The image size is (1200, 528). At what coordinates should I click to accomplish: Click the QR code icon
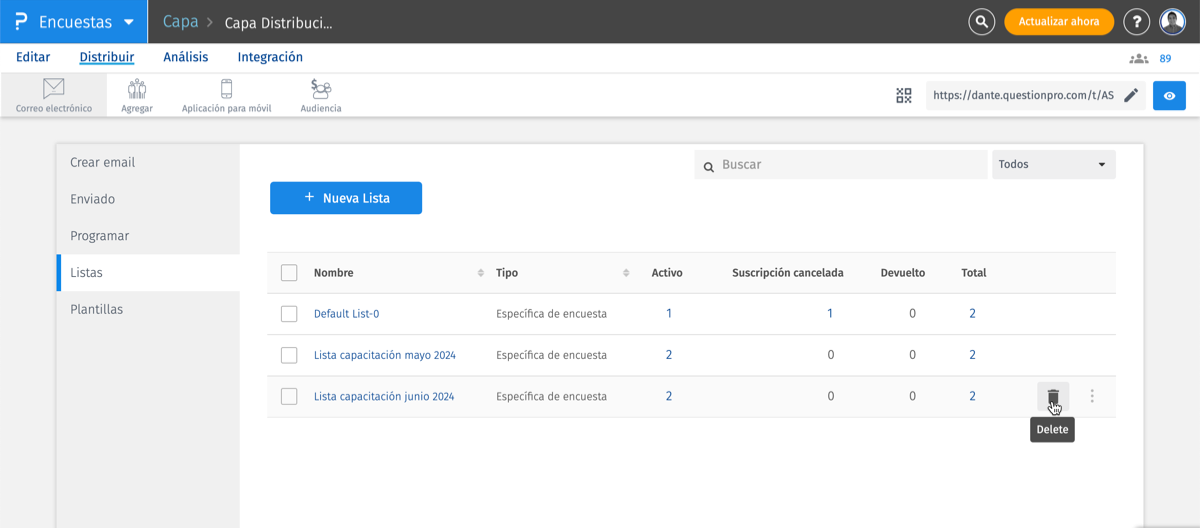[x=904, y=96]
